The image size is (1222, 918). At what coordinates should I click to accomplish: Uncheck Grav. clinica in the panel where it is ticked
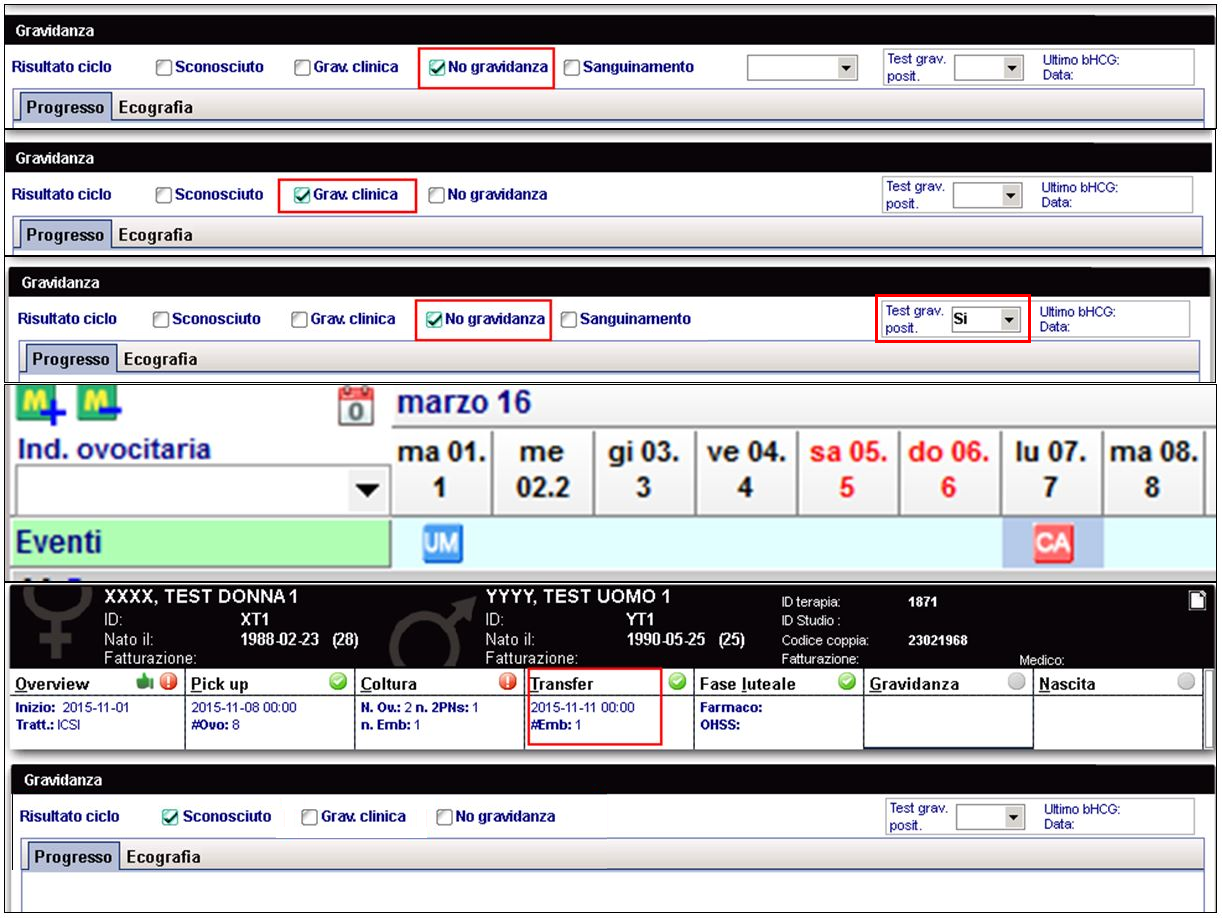coord(303,195)
